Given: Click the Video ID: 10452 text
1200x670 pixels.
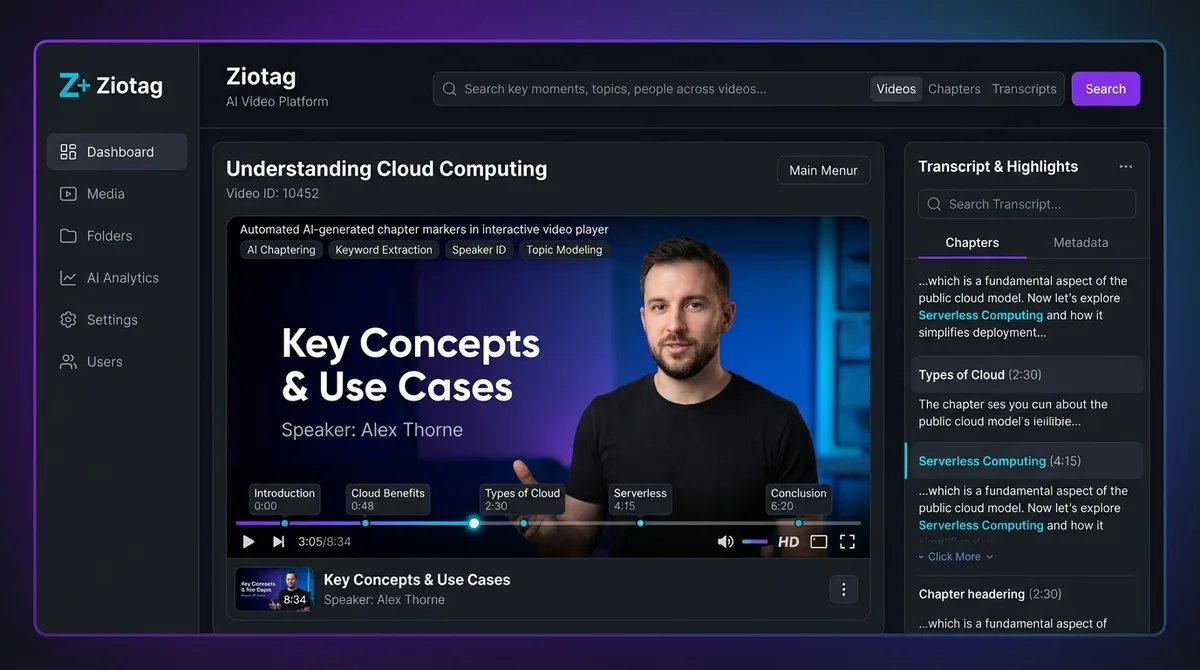Looking at the screenshot, I should [x=272, y=193].
